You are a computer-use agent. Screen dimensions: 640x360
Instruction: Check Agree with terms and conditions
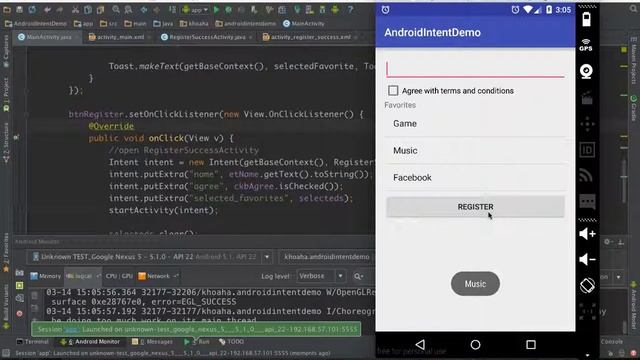[393, 90]
